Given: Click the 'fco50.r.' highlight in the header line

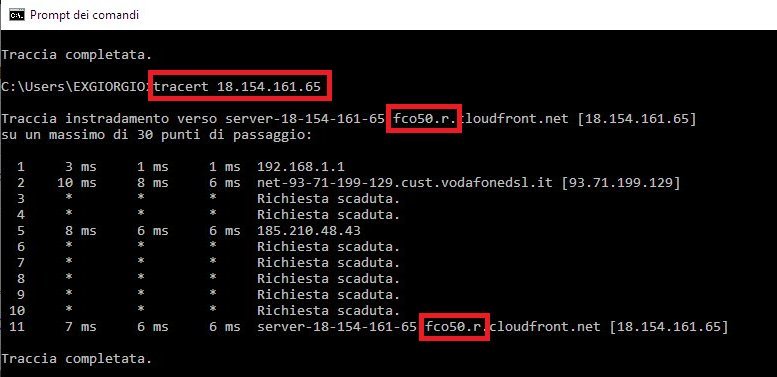Looking at the screenshot, I should pyautogui.click(x=424, y=118).
